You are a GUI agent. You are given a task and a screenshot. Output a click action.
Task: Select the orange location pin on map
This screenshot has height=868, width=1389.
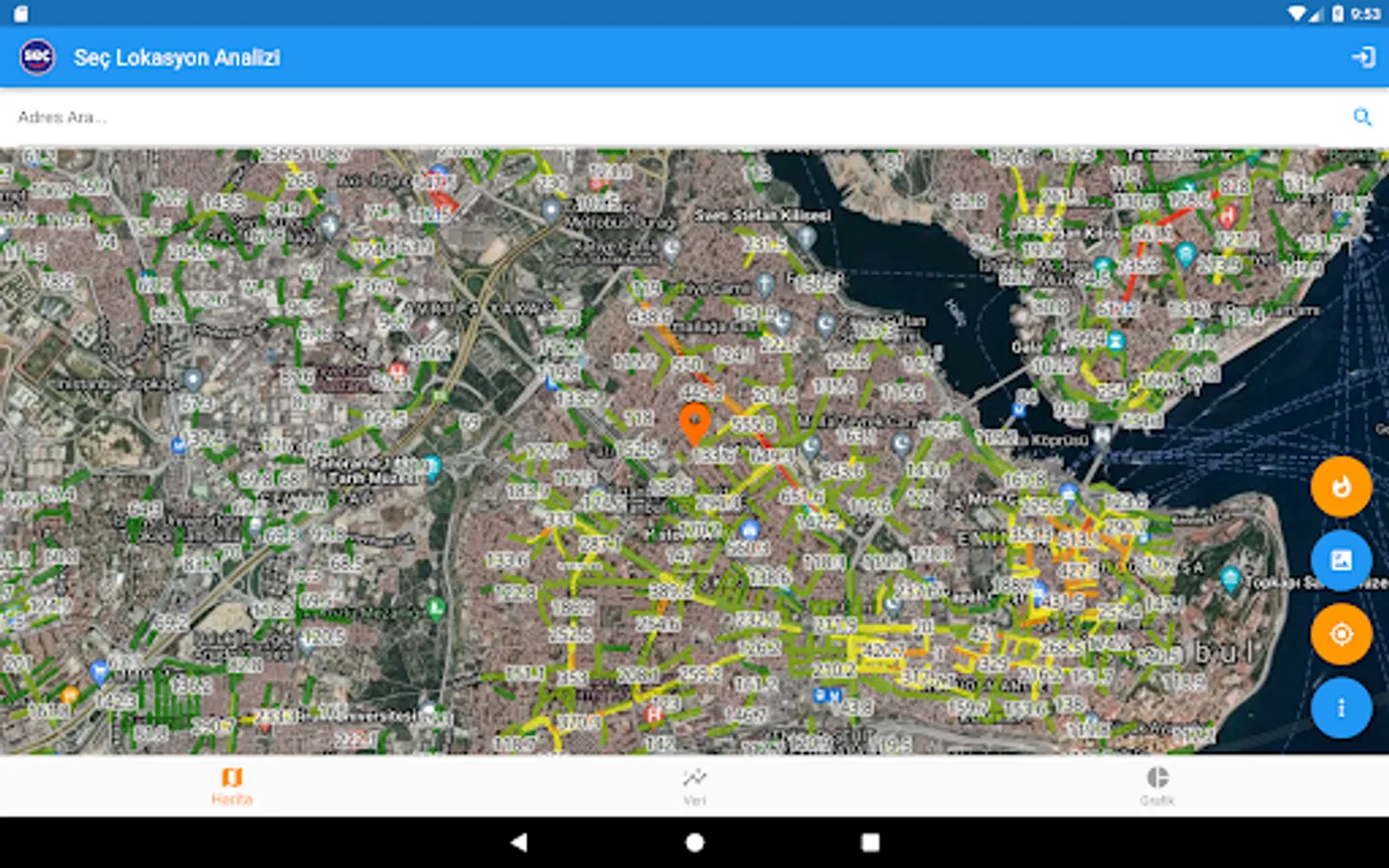click(694, 423)
